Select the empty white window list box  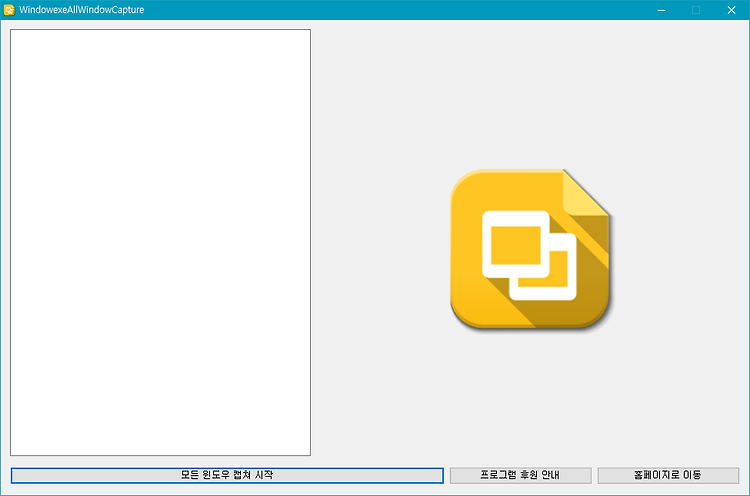pos(161,242)
